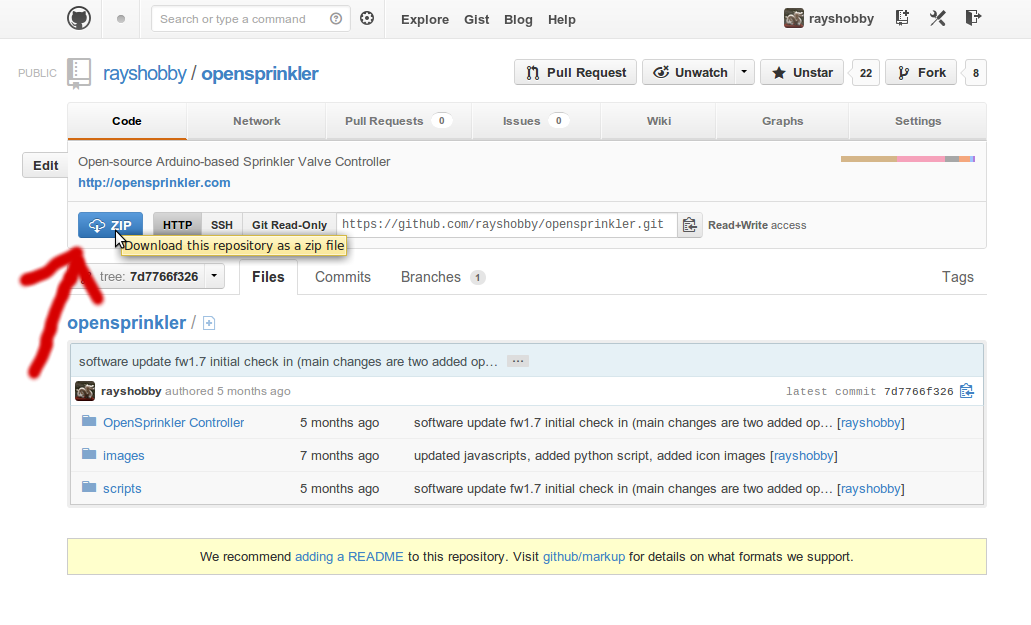This screenshot has height=625, width=1031.
Task: Open account settings tools icon
Action: 938,18
